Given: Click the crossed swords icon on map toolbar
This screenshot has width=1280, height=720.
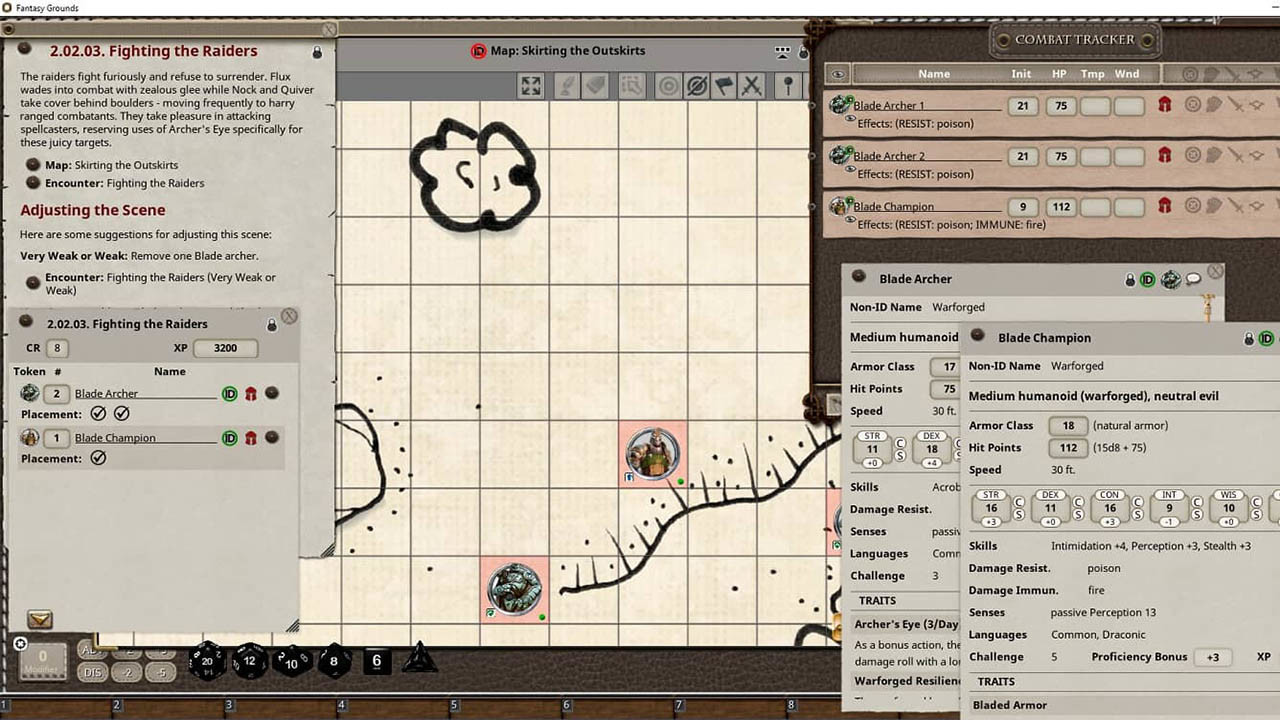Looking at the screenshot, I should click(752, 86).
